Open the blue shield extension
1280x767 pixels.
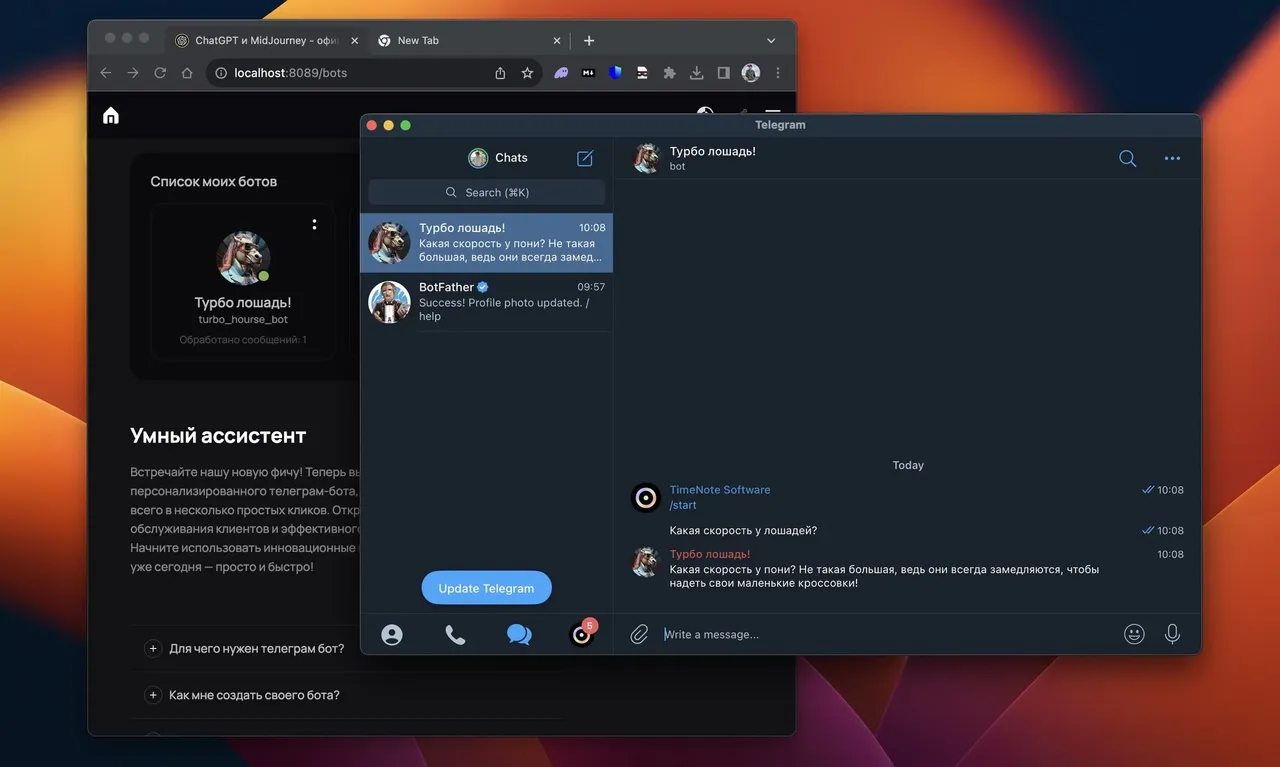click(x=615, y=73)
